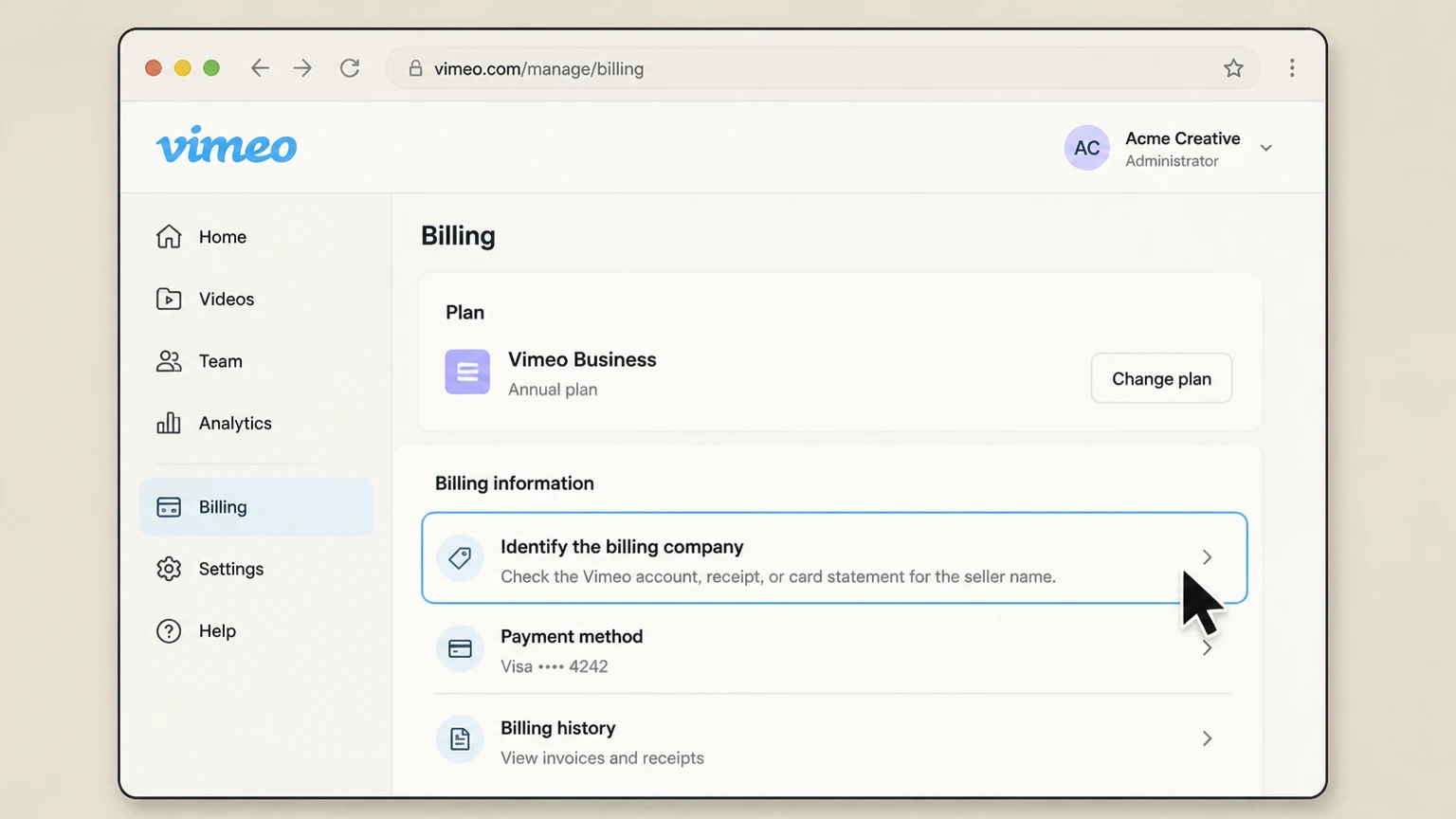Open Videos in the sidebar
Screen dimensions: 1456x819
point(256,299)
